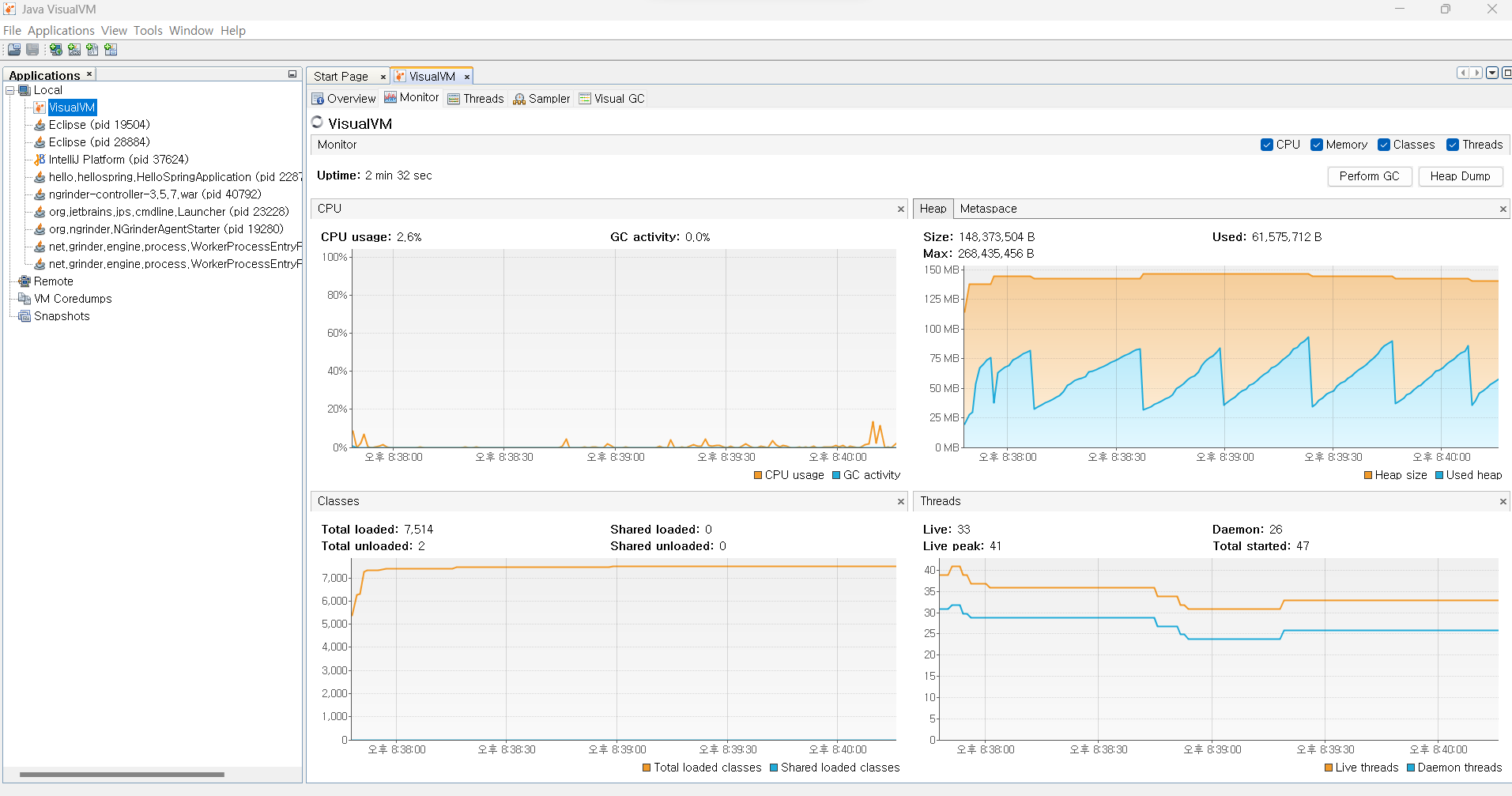
Task: Click the Add Application Snapshot toolbar icon
Action: point(111,50)
